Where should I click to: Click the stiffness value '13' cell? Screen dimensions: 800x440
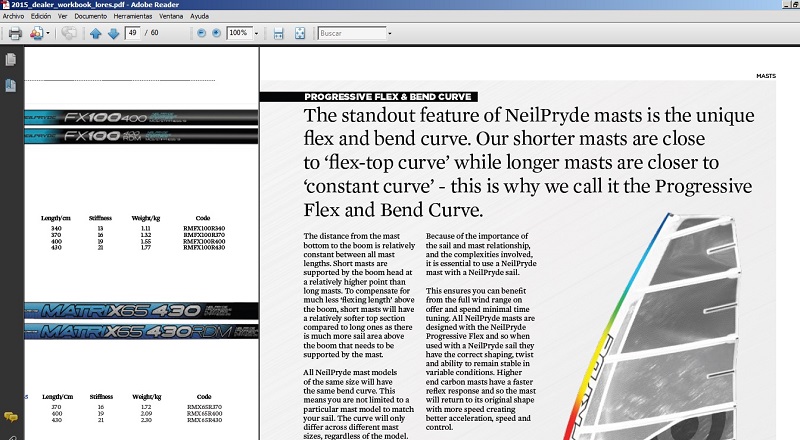pos(101,228)
